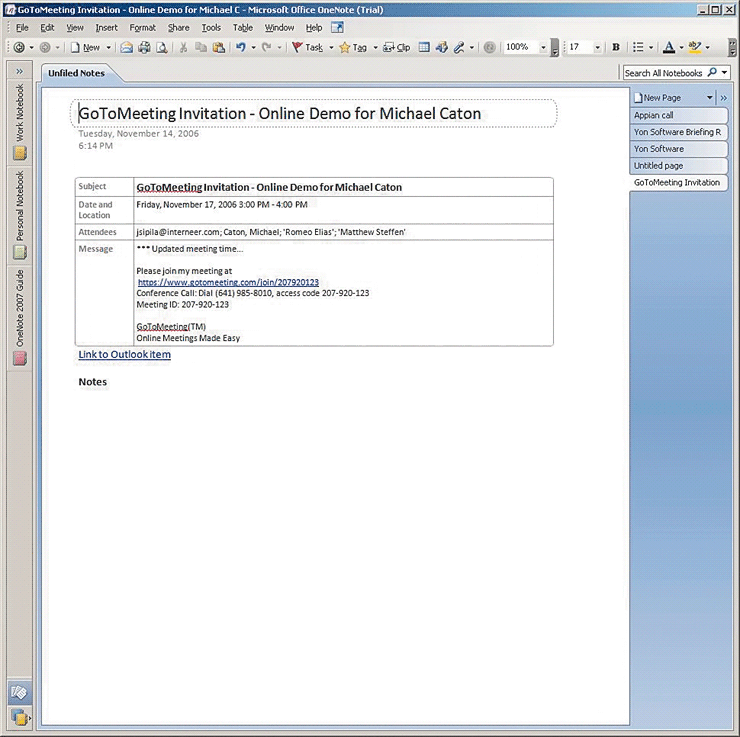This screenshot has height=737, width=740.
Task: Open the Format menu
Action: coord(142,28)
